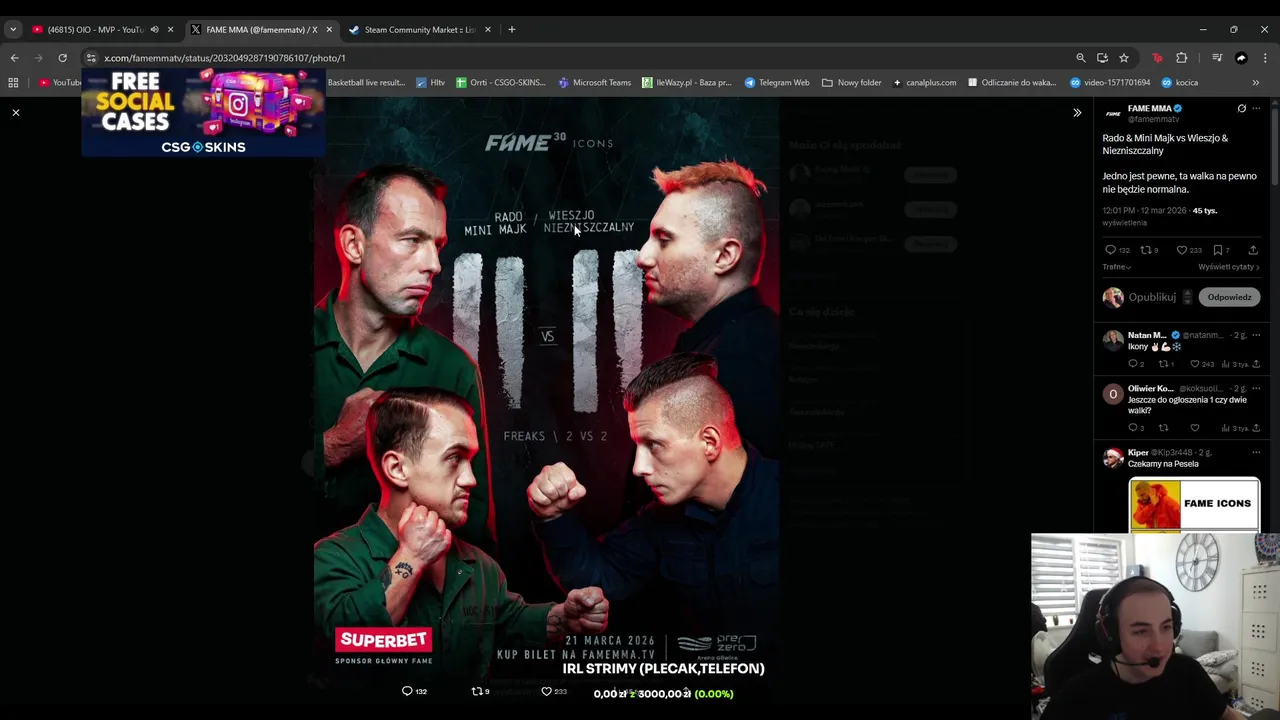Open the media controls icon in the toolbar
This screenshot has width=1280, height=720.
[x=1217, y=58]
